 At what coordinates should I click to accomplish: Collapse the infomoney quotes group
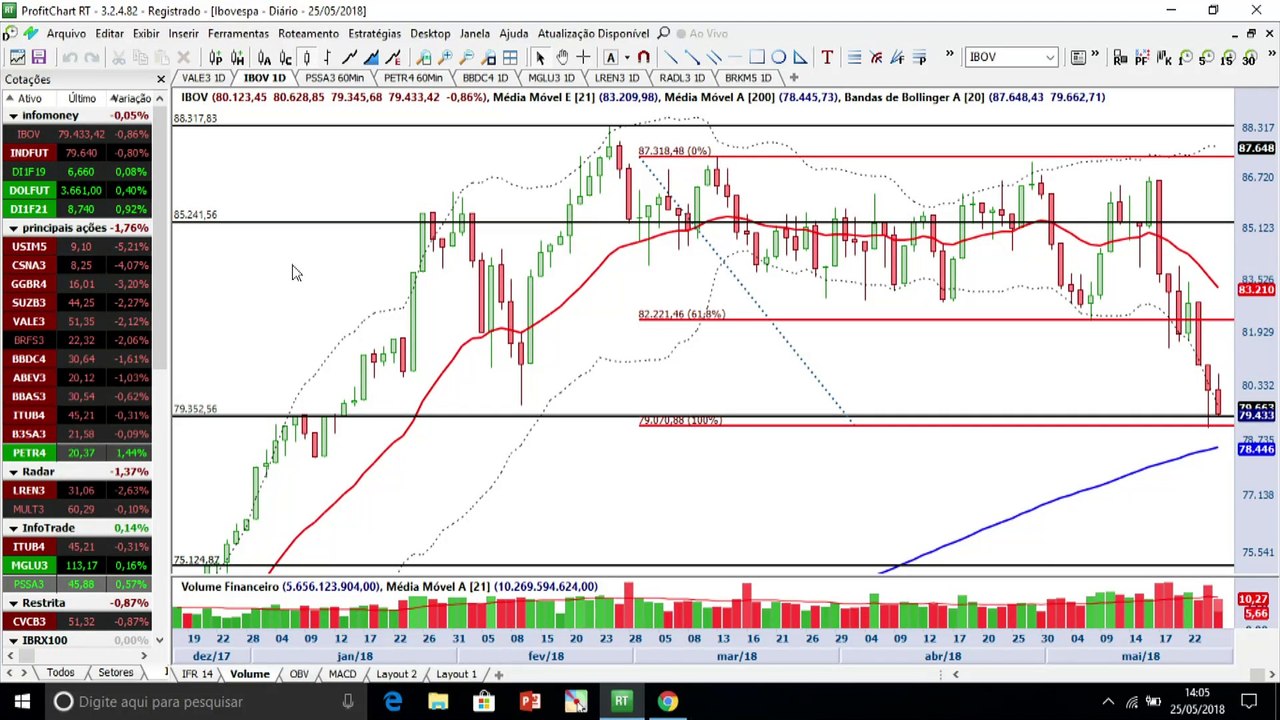coord(13,116)
